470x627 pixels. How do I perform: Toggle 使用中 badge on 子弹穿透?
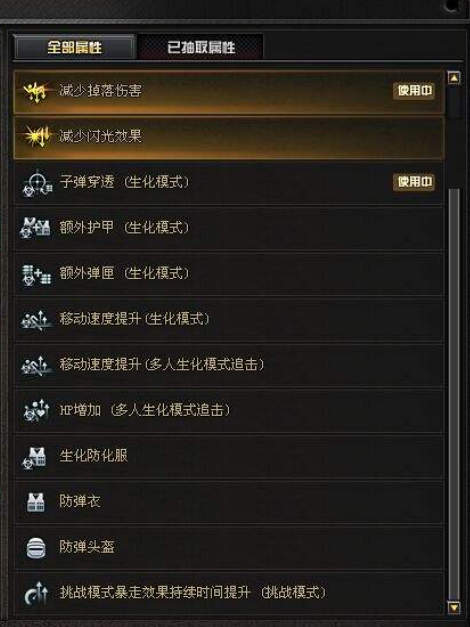414,182
